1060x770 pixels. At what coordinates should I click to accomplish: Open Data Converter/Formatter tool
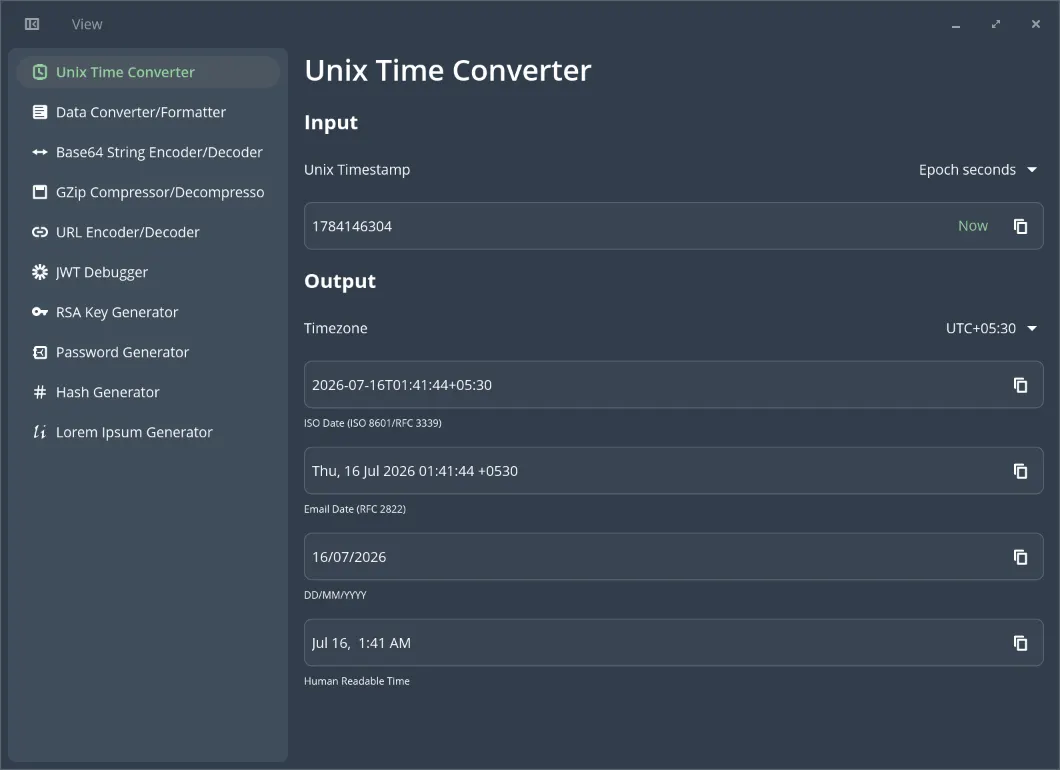[x=148, y=112]
